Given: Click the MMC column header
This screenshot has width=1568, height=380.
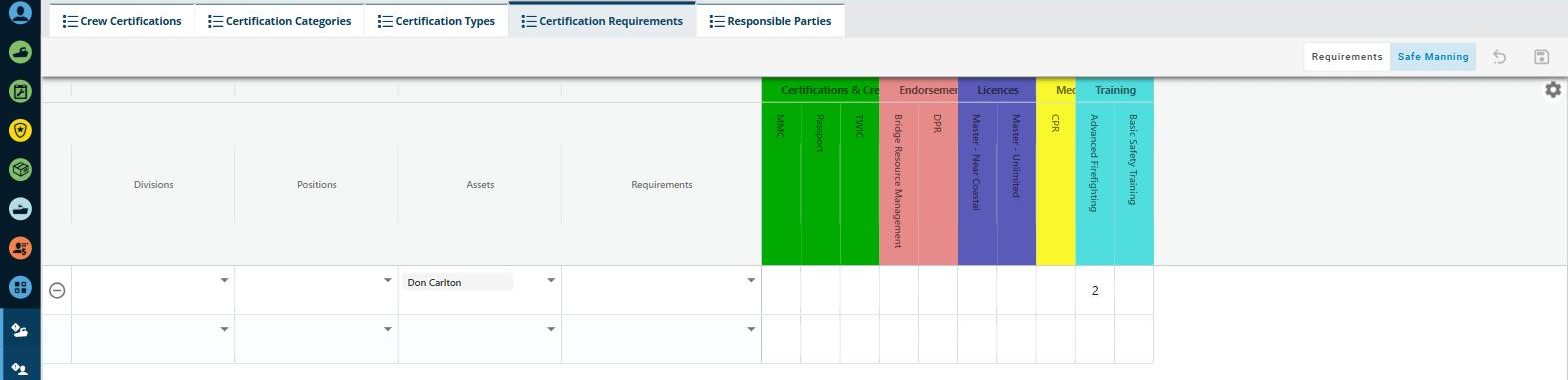Looking at the screenshot, I should (x=781, y=183).
